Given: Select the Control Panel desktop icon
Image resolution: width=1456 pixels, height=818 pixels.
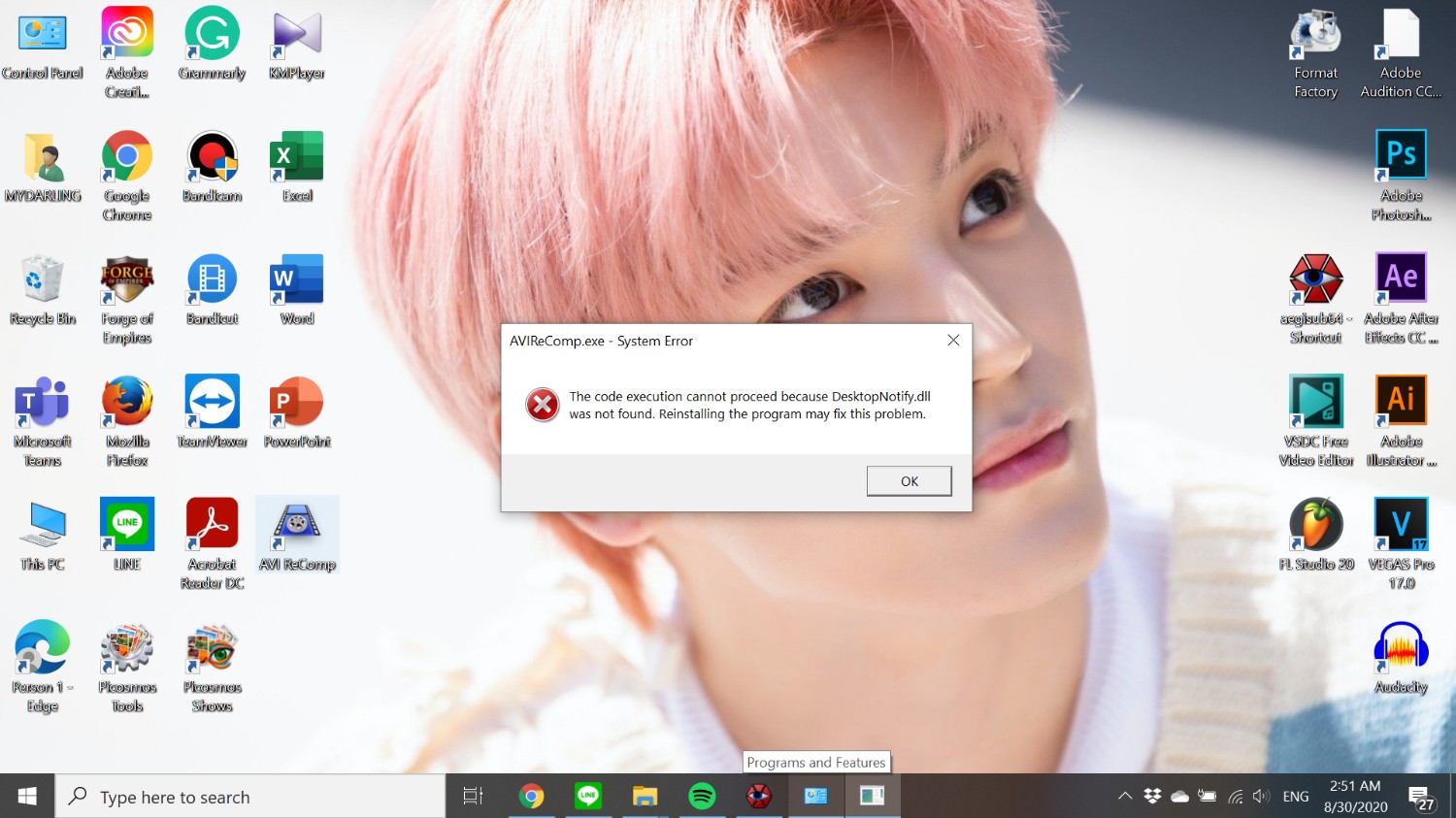Looking at the screenshot, I should (43, 45).
